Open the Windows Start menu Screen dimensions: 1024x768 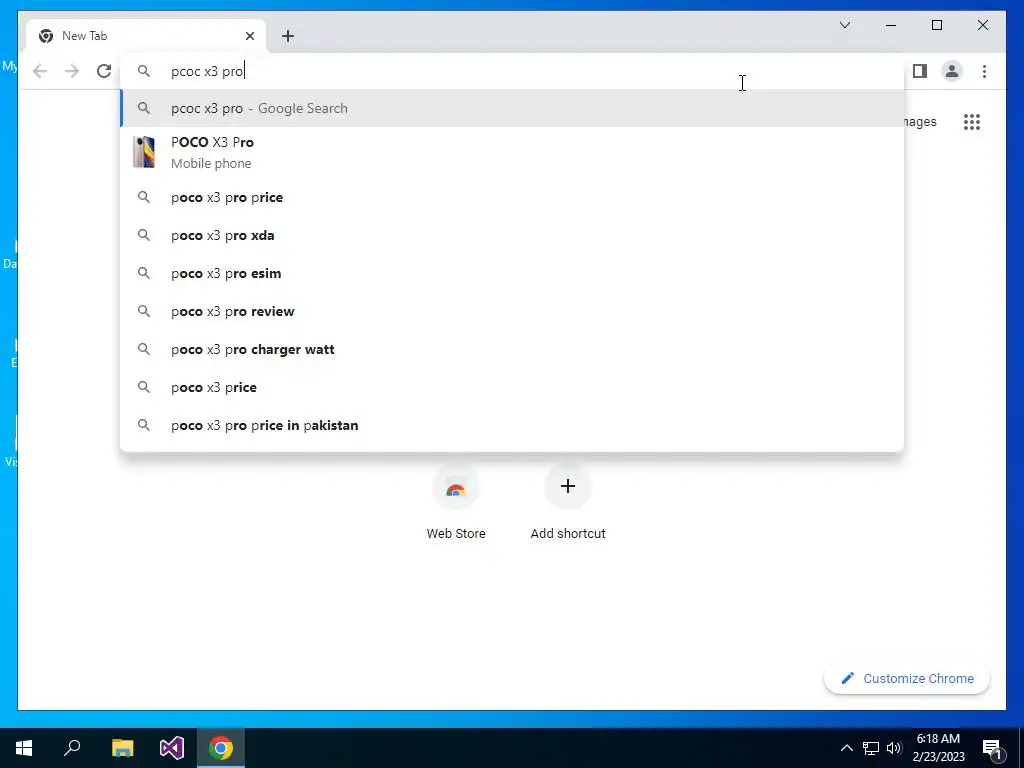click(24, 748)
